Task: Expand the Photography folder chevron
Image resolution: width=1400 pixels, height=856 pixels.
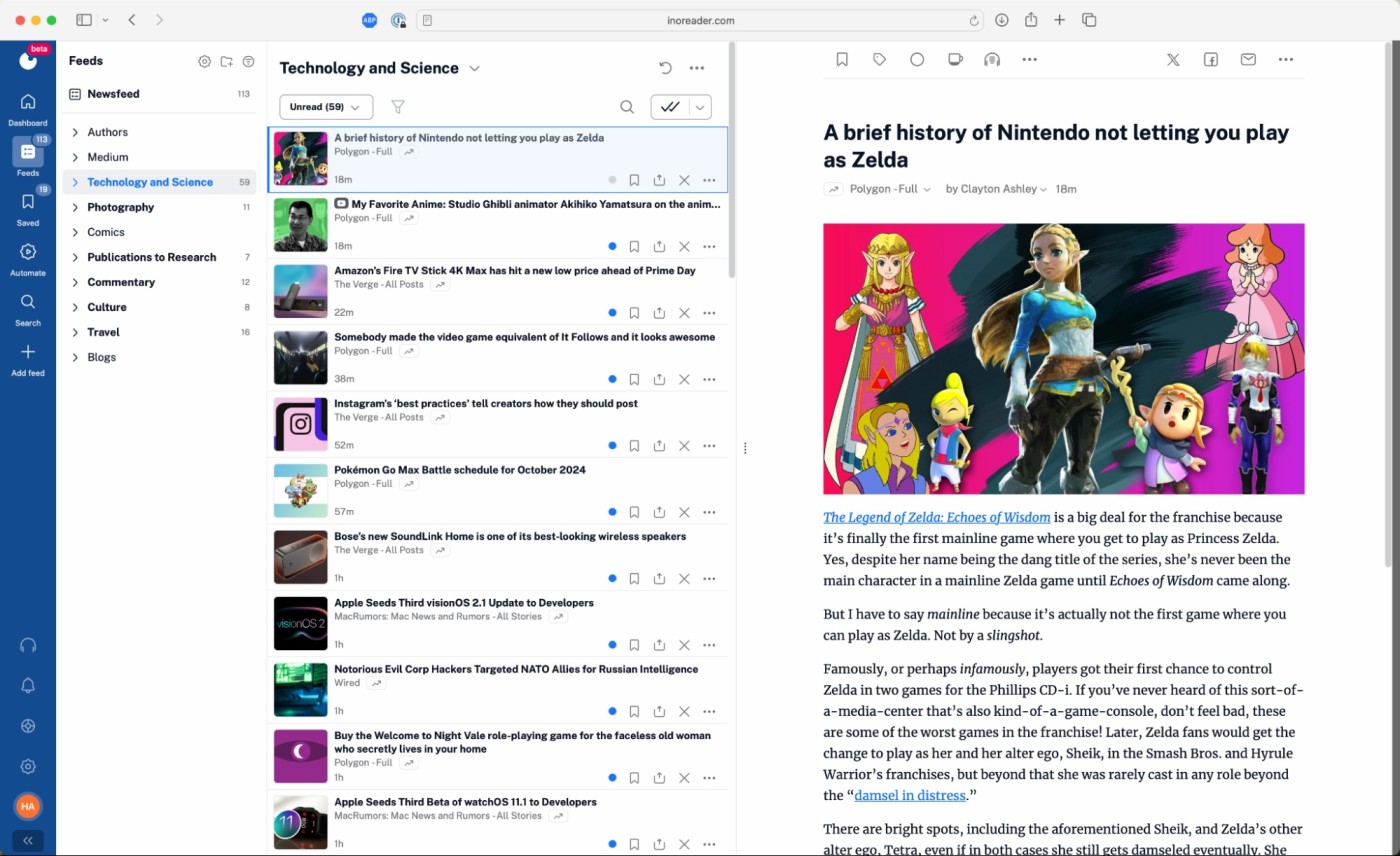Action: point(75,207)
